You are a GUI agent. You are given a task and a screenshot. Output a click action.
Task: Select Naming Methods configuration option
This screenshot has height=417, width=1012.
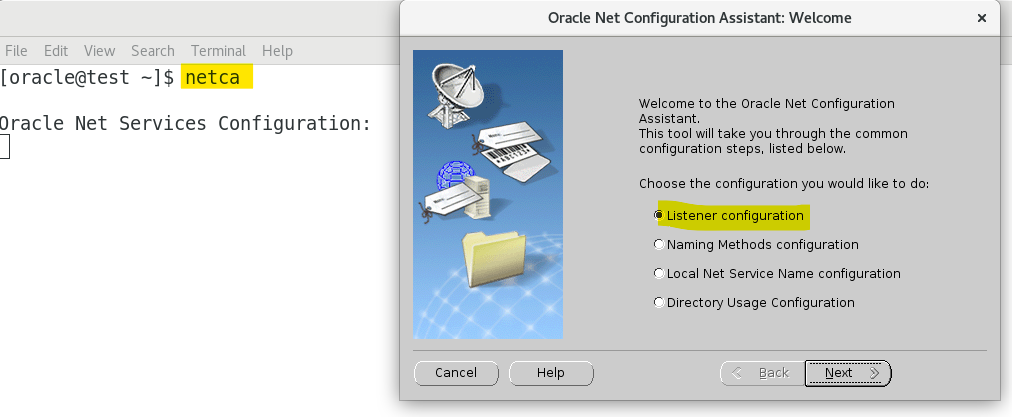coord(659,245)
